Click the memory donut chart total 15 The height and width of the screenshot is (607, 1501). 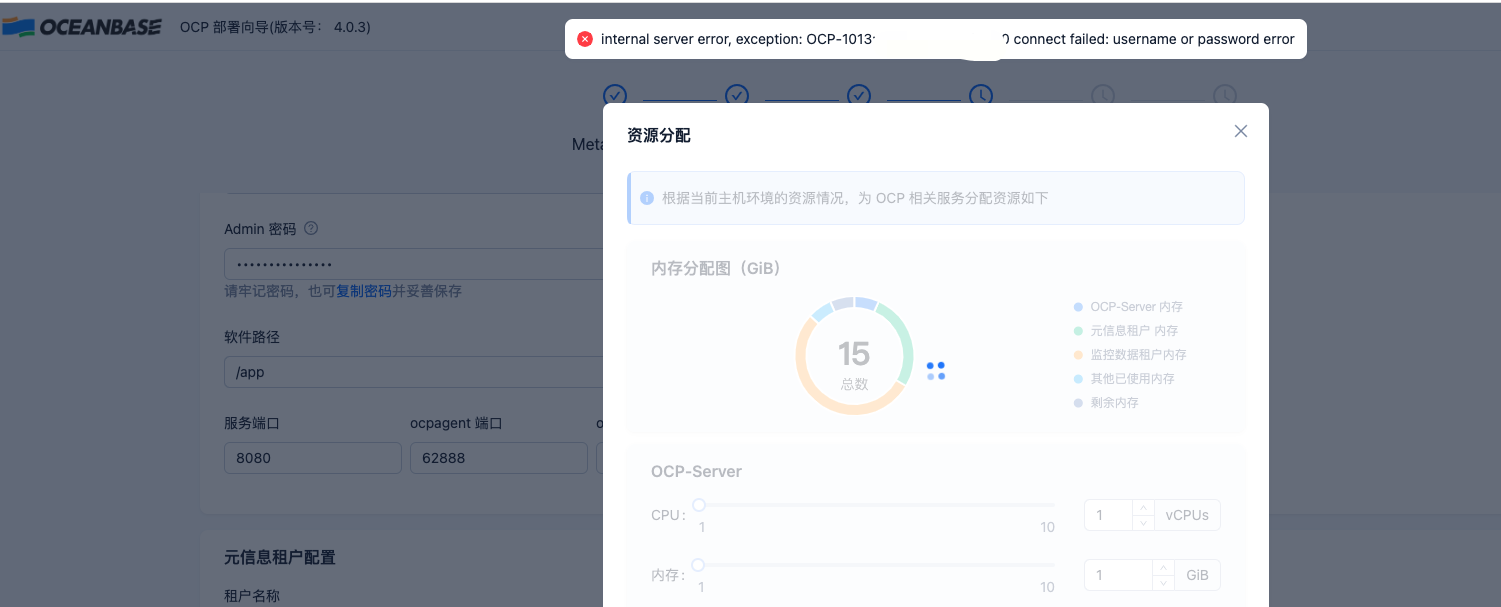[854, 354]
